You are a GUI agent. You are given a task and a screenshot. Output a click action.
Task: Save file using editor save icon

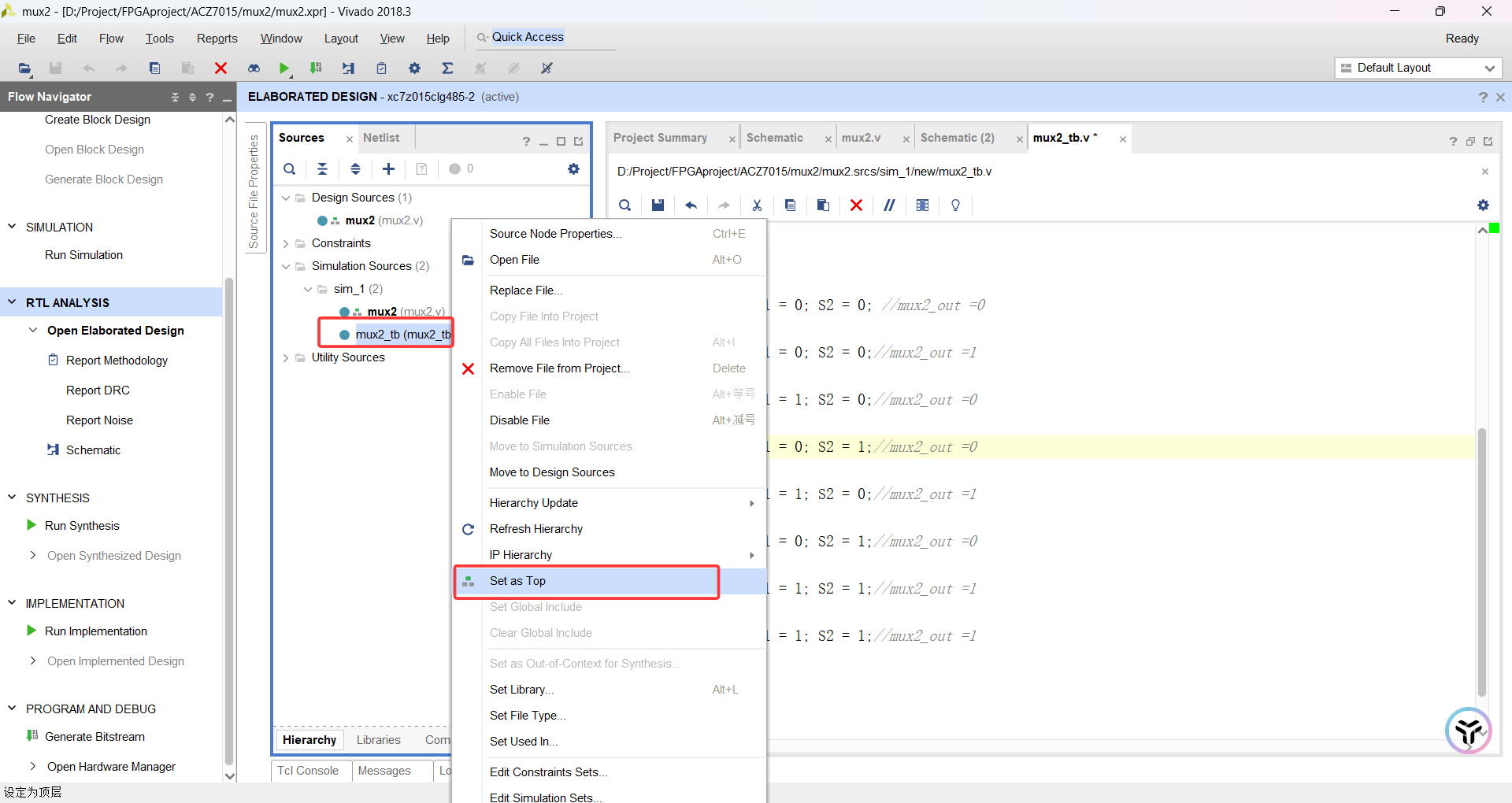pyautogui.click(x=658, y=205)
